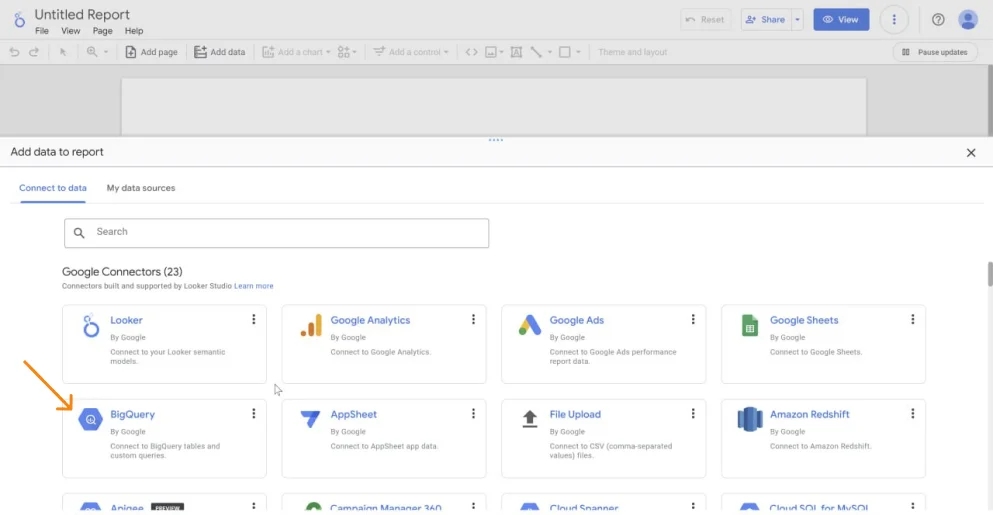Open the Page menu

(x=102, y=30)
